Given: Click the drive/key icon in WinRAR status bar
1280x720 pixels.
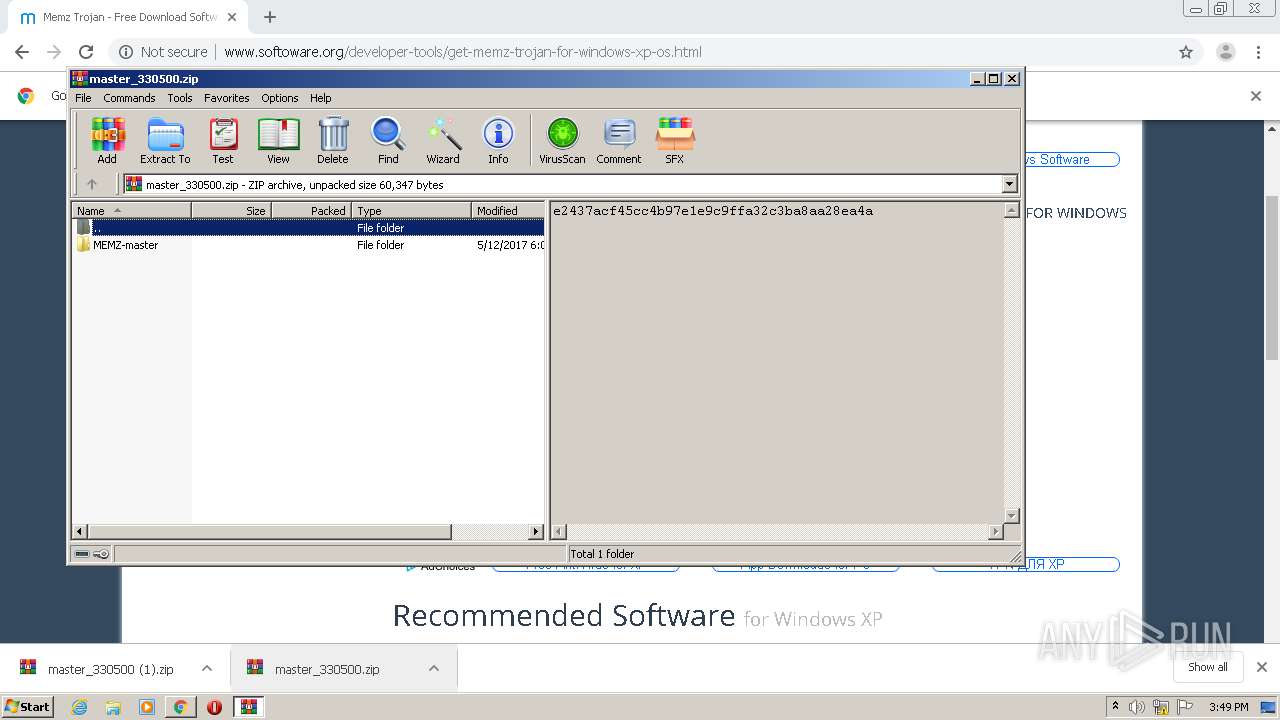Looking at the screenshot, I should (92, 554).
